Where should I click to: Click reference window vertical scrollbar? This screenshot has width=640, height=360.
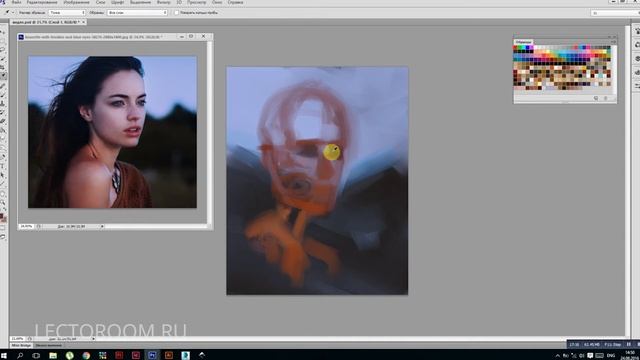click(209, 132)
